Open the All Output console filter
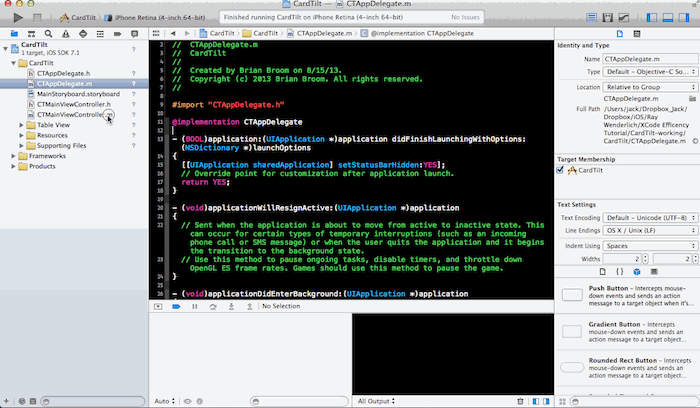The height and width of the screenshot is (408, 700). pyautogui.click(x=376, y=401)
